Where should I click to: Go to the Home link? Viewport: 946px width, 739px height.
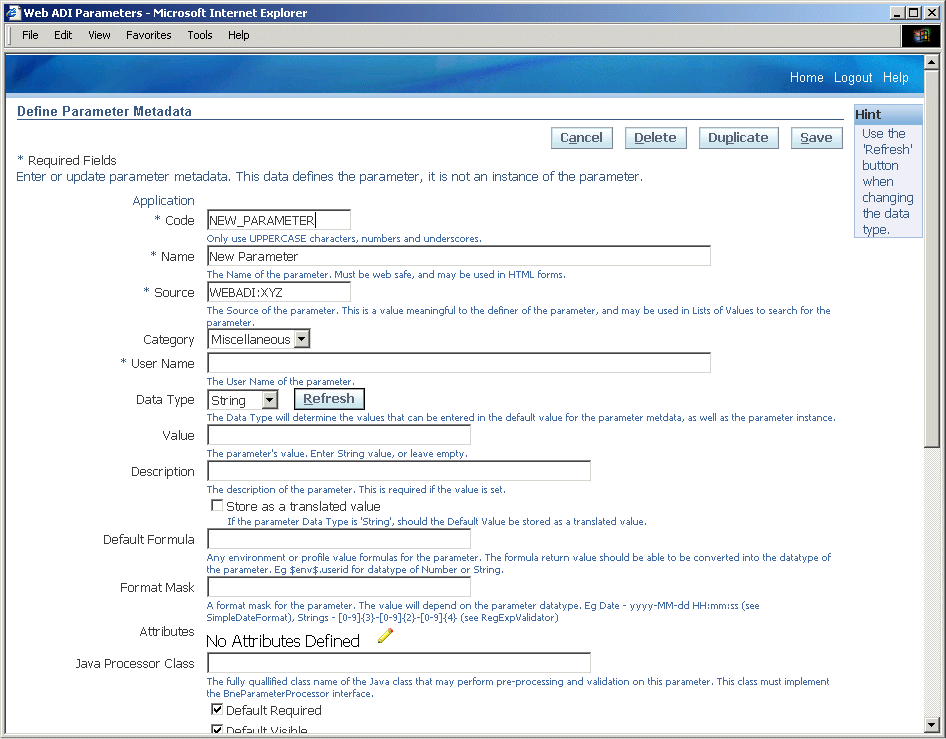coord(807,77)
